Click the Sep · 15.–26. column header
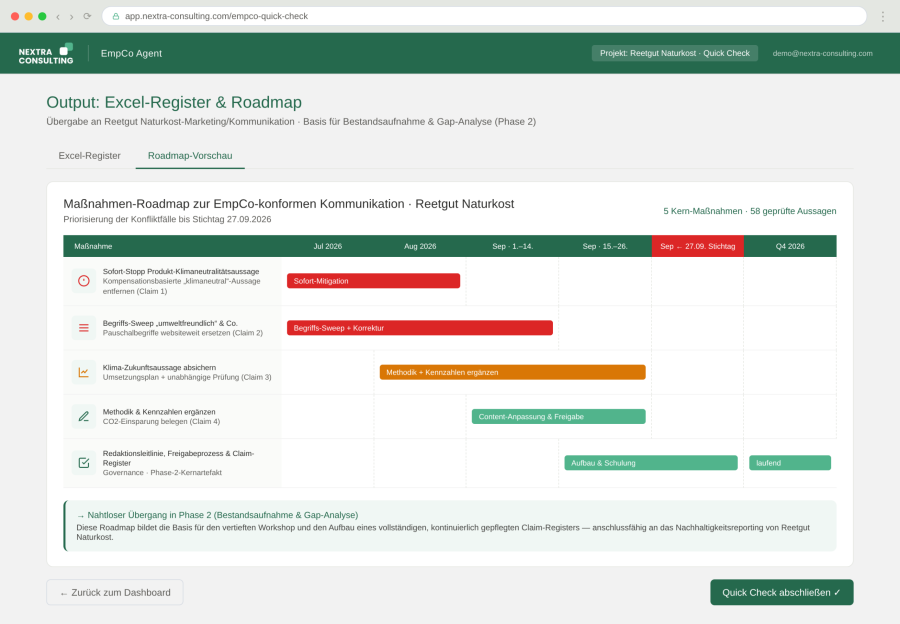This screenshot has height=624, width=900. click(605, 246)
